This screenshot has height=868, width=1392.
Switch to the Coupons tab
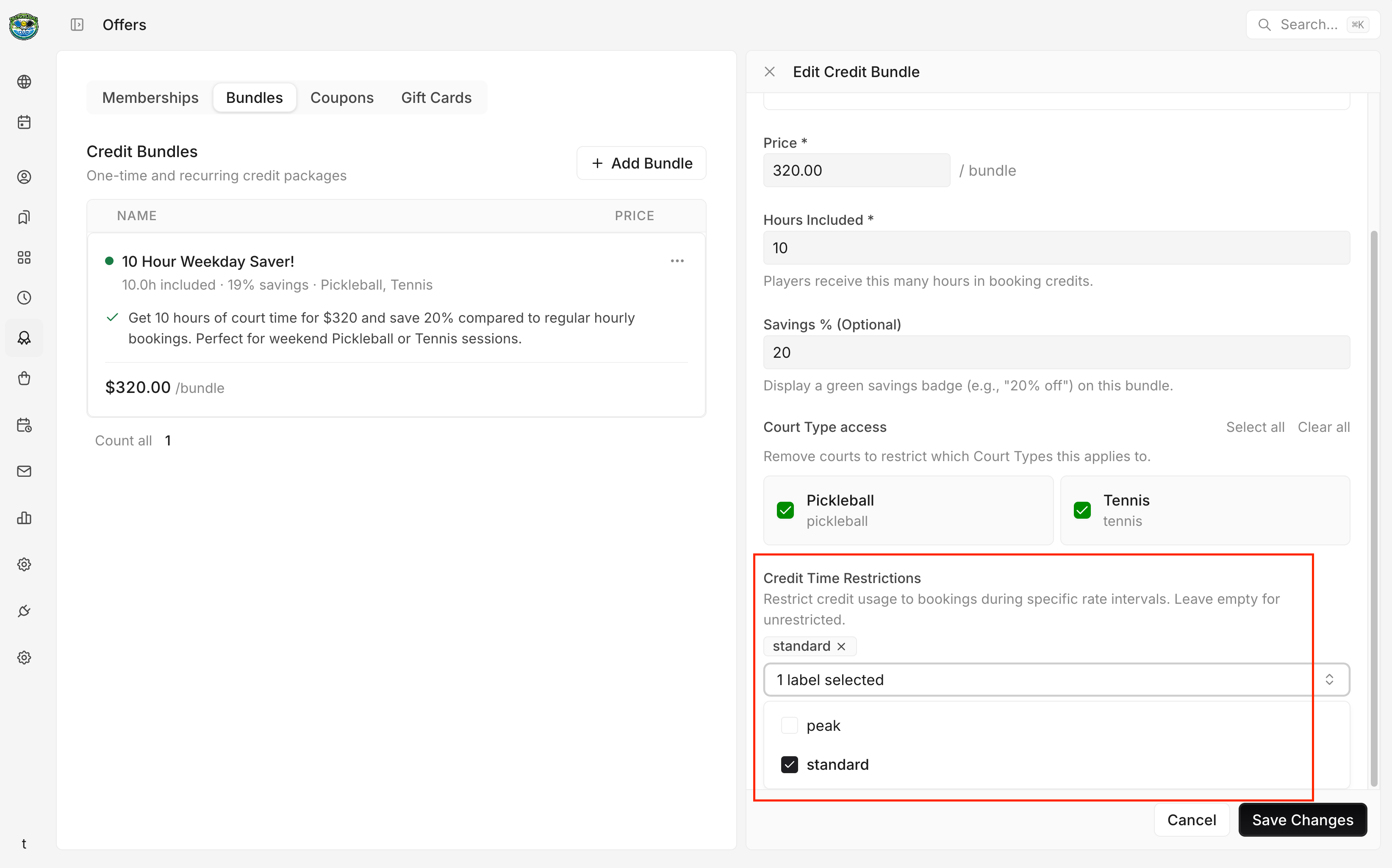(x=342, y=97)
